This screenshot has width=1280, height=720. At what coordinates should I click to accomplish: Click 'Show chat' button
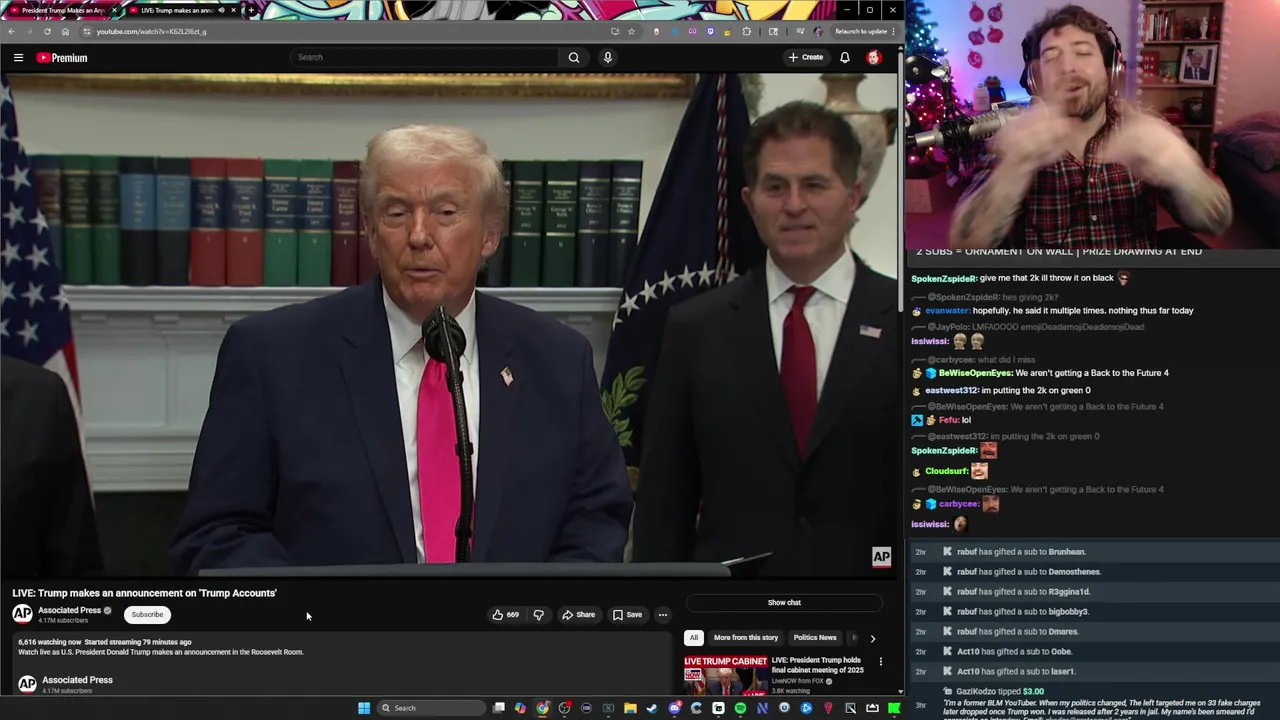[784, 603]
